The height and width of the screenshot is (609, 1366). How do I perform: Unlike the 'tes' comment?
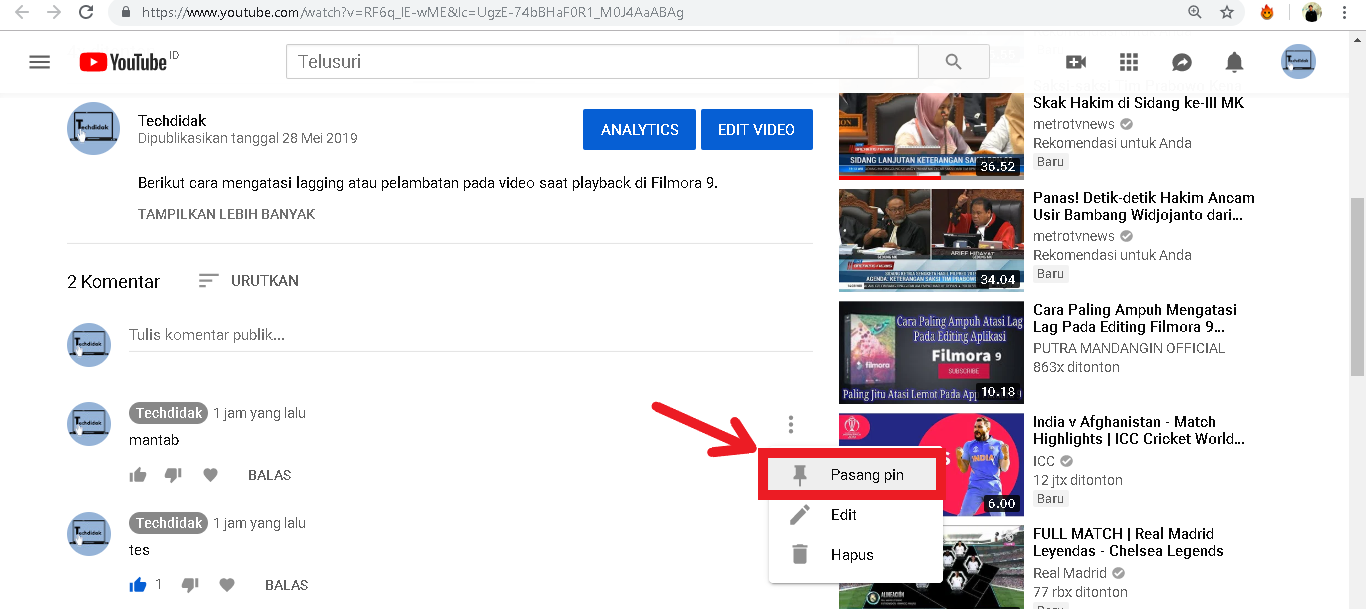pyautogui.click(x=138, y=585)
